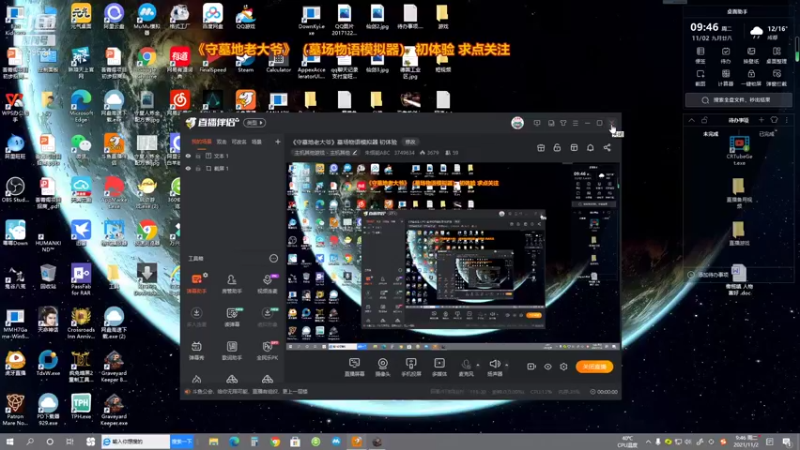
Task: Open 换壁纸 wallpaper changer icon
Action: [751, 55]
